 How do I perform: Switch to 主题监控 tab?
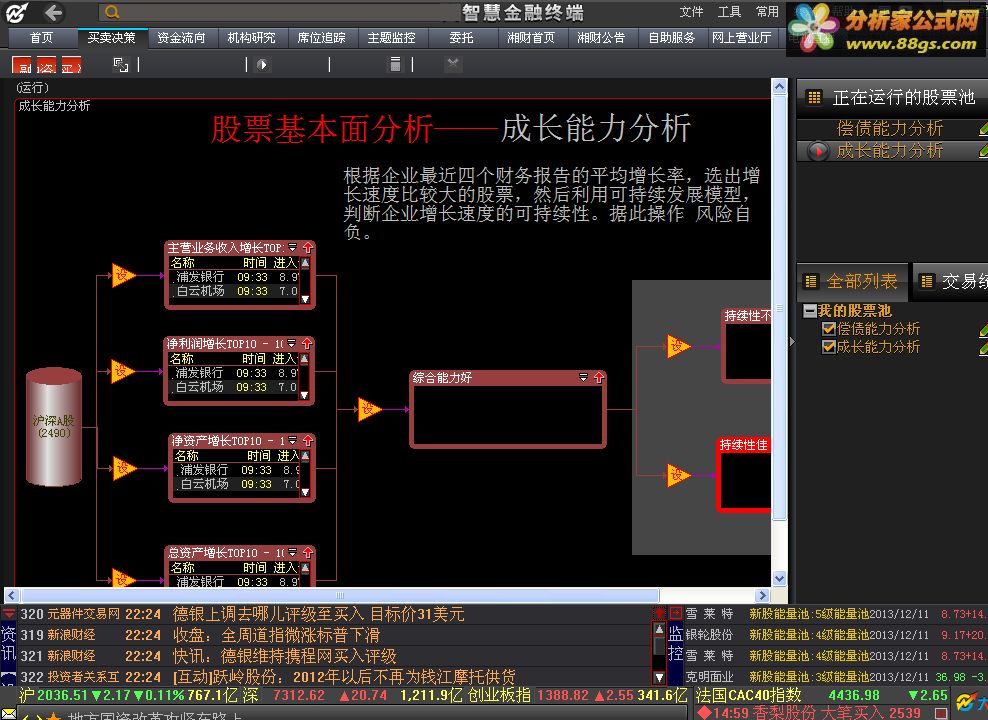[x=391, y=38]
